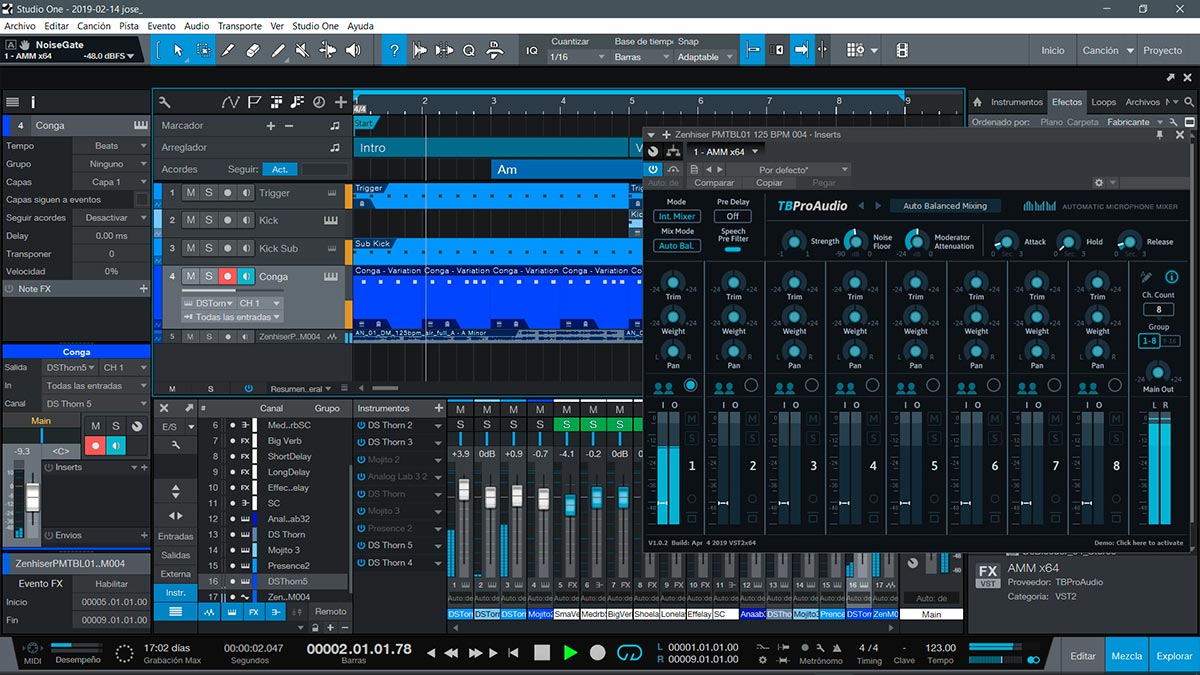This screenshot has width=1200, height=675.
Task: Select the Paint pencil tool
Action: 277,50
